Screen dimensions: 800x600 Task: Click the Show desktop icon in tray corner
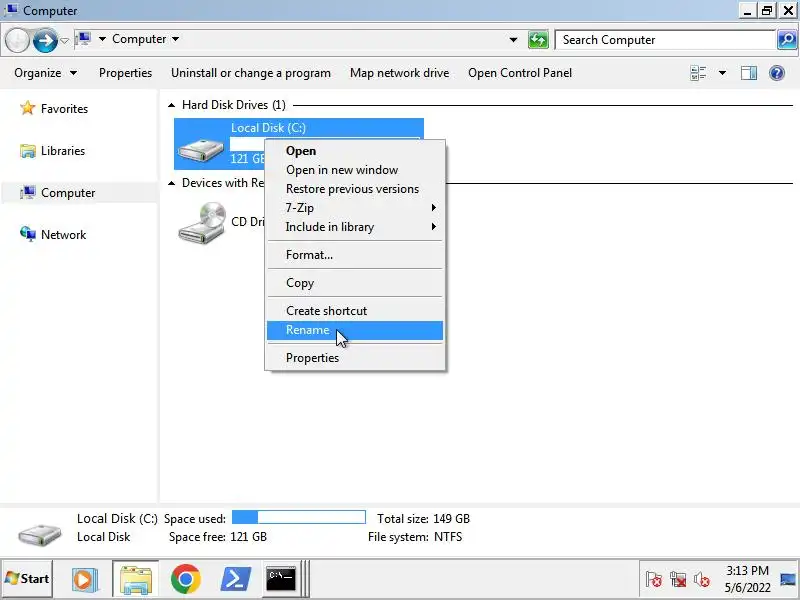(788, 579)
